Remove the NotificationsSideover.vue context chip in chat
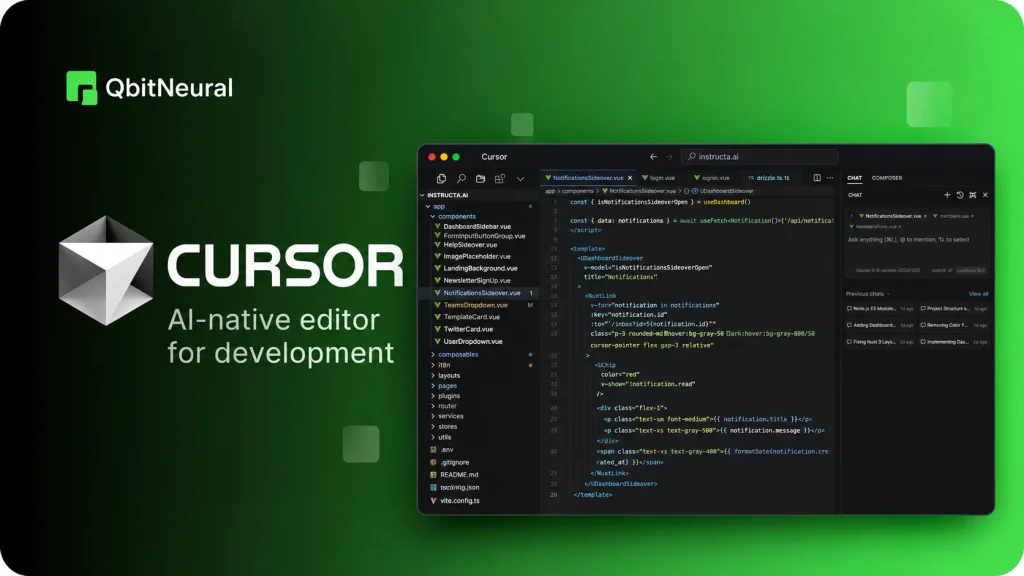The height and width of the screenshot is (576, 1024). [925, 216]
